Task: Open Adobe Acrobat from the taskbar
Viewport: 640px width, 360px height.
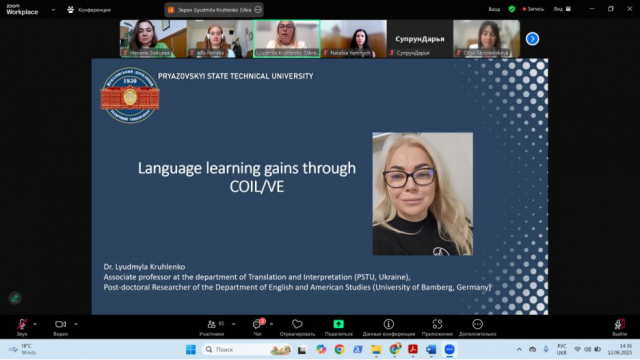Action: [413, 349]
